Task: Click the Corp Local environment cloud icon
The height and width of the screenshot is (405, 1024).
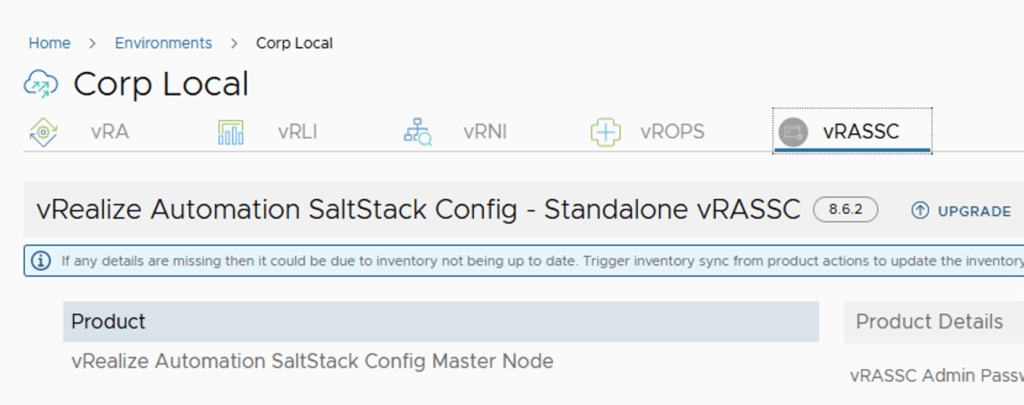Action: click(x=41, y=85)
